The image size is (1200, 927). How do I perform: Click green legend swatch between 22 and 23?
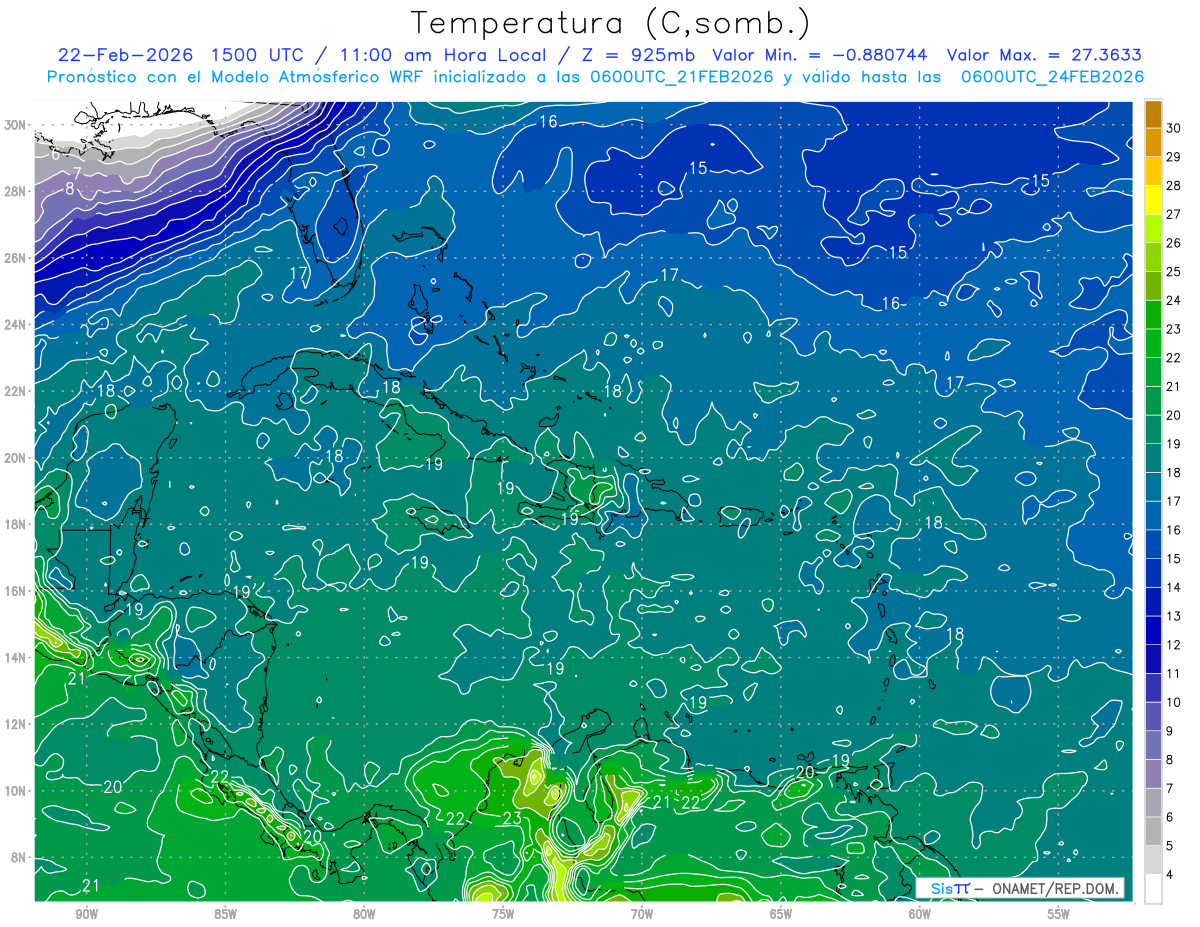click(1154, 343)
